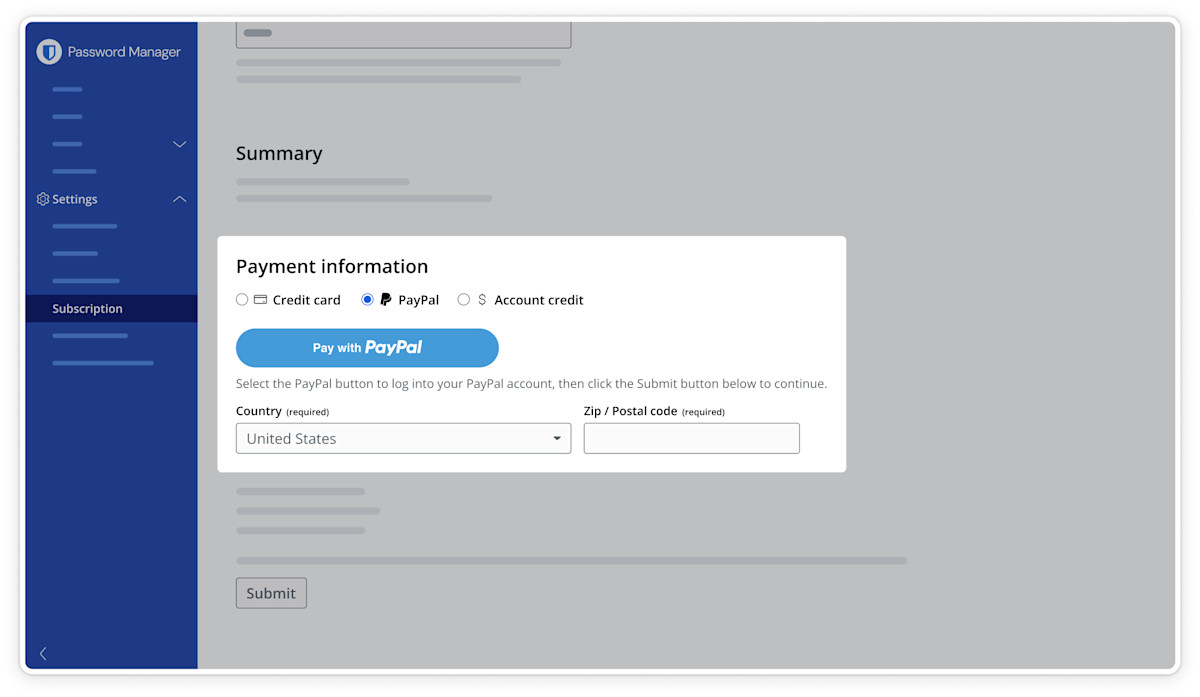This screenshot has width=1200, height=697.
Task: Click the Zip / Postal code field
Action: pos(691,438)
